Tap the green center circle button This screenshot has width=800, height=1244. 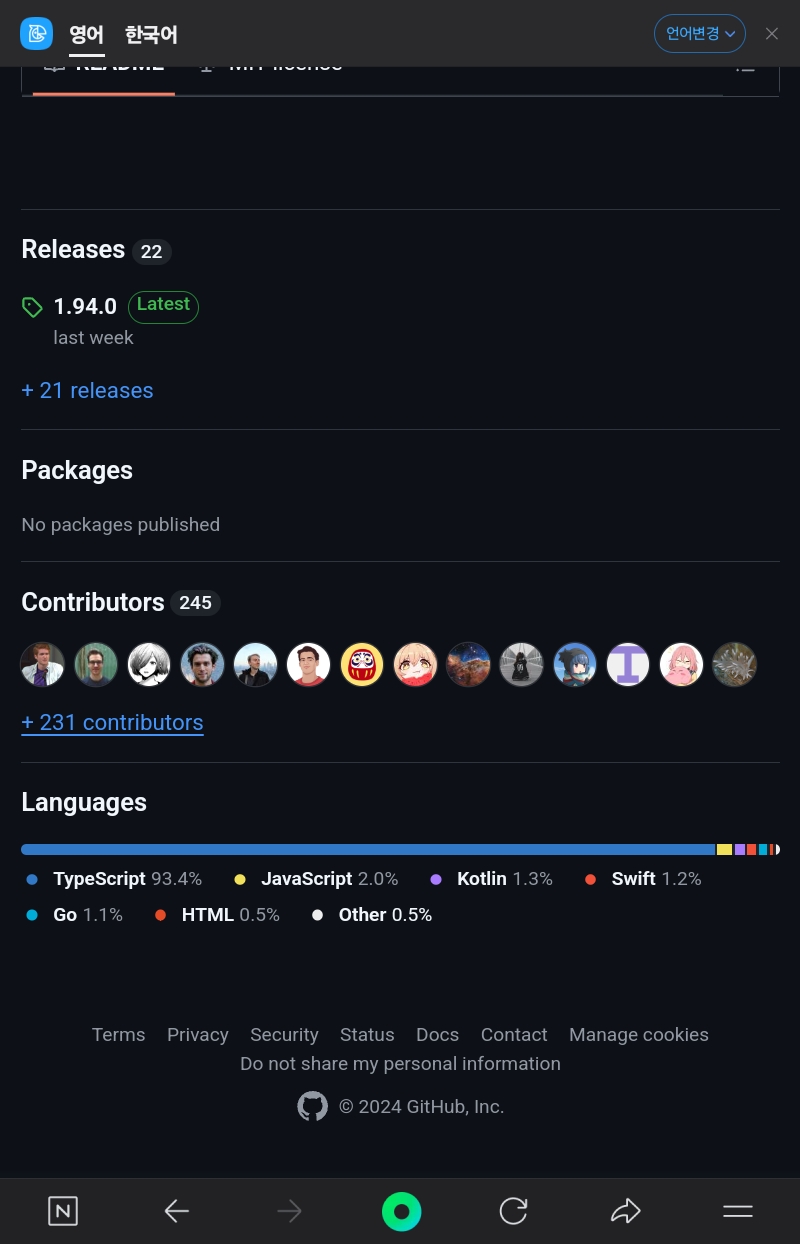click(401, 1212)
